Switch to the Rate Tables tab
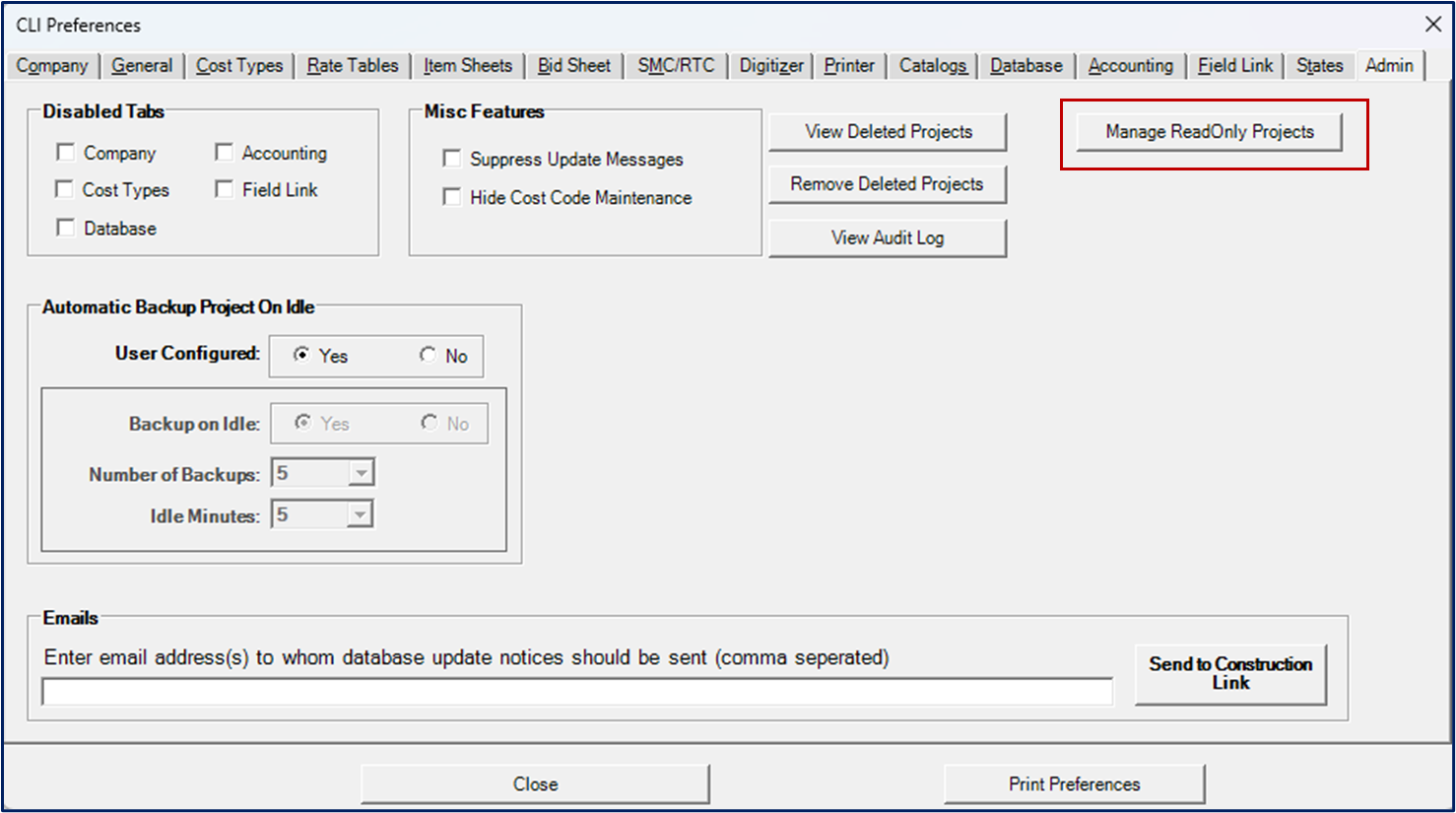Image resolution: width=1456 pixels, height=813 pixels. [x=353, y=66]
